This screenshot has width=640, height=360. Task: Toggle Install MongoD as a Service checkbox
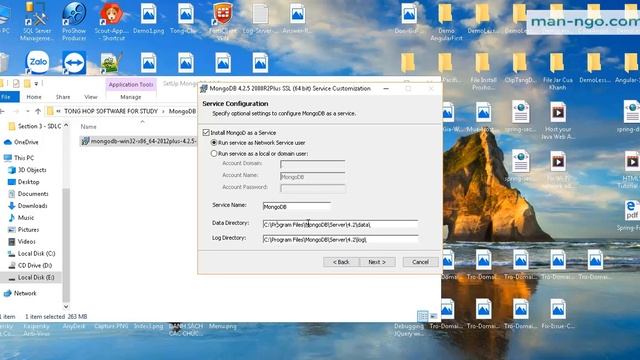(x=206, y=132)
